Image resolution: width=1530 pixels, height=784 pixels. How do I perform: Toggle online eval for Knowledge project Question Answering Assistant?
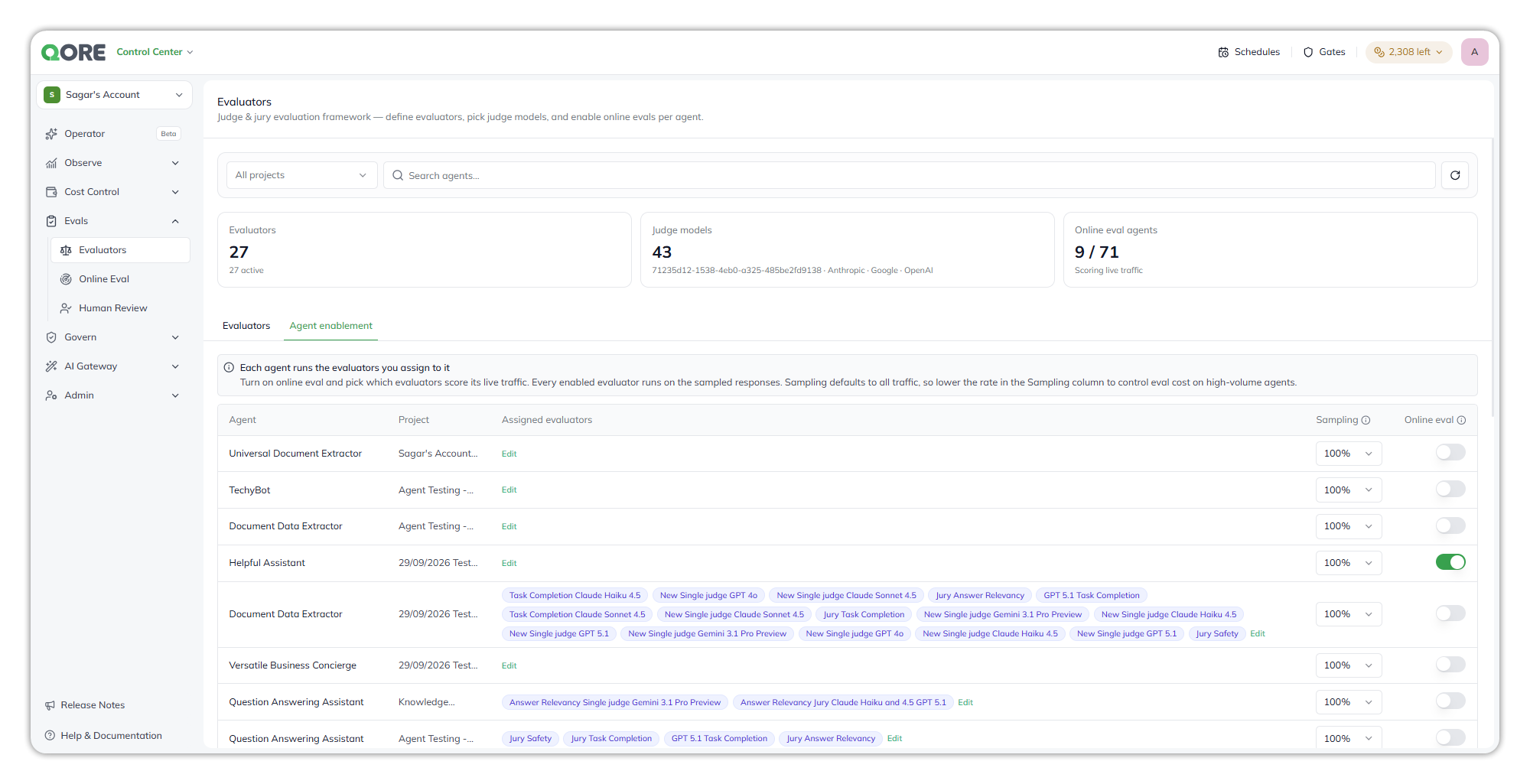coord(1450,701)
